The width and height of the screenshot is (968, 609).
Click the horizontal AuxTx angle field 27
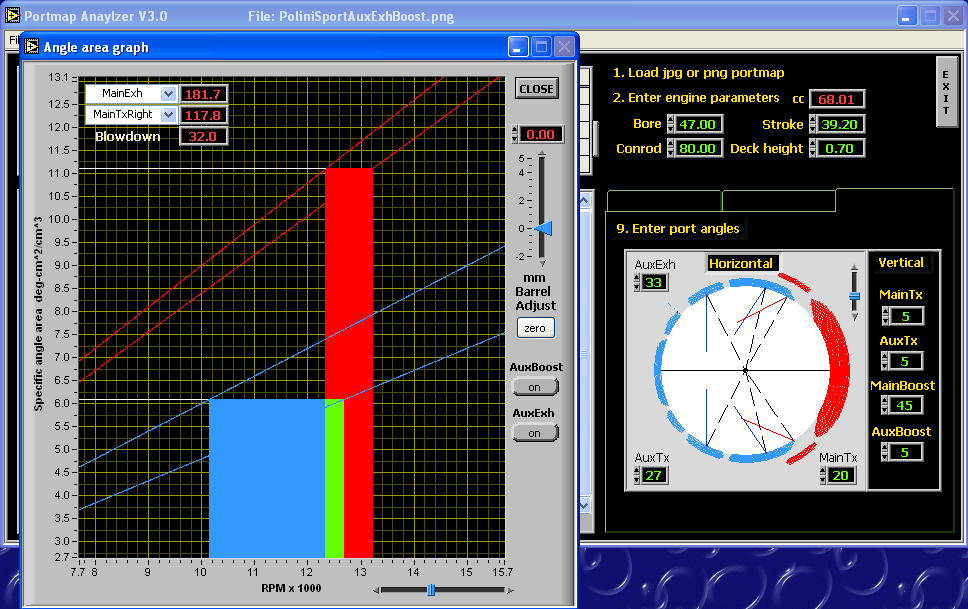654,475
